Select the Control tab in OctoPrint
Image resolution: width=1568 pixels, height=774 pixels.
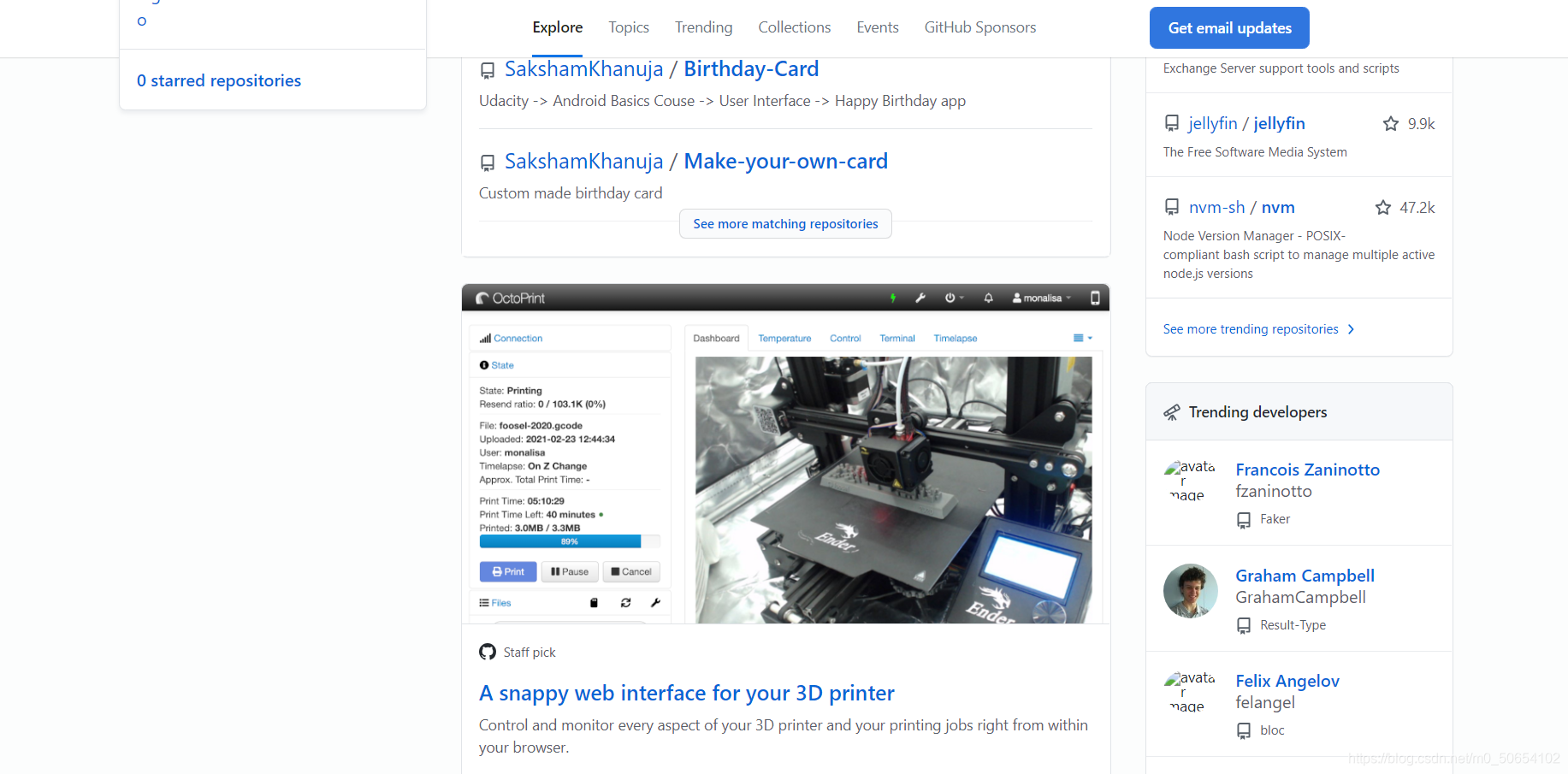(x=845, y=338)
